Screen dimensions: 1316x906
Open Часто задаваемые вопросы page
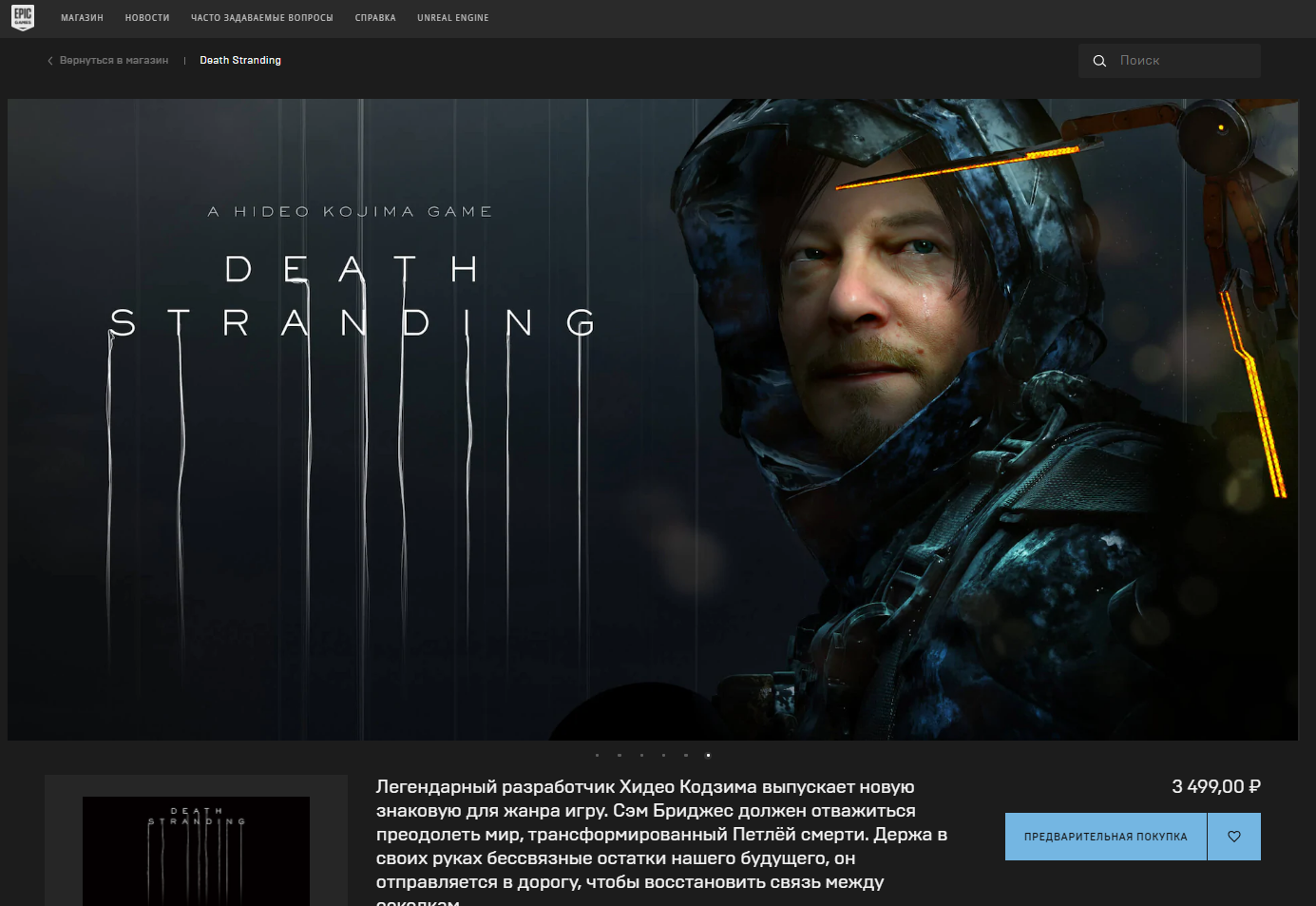[262, 18]
